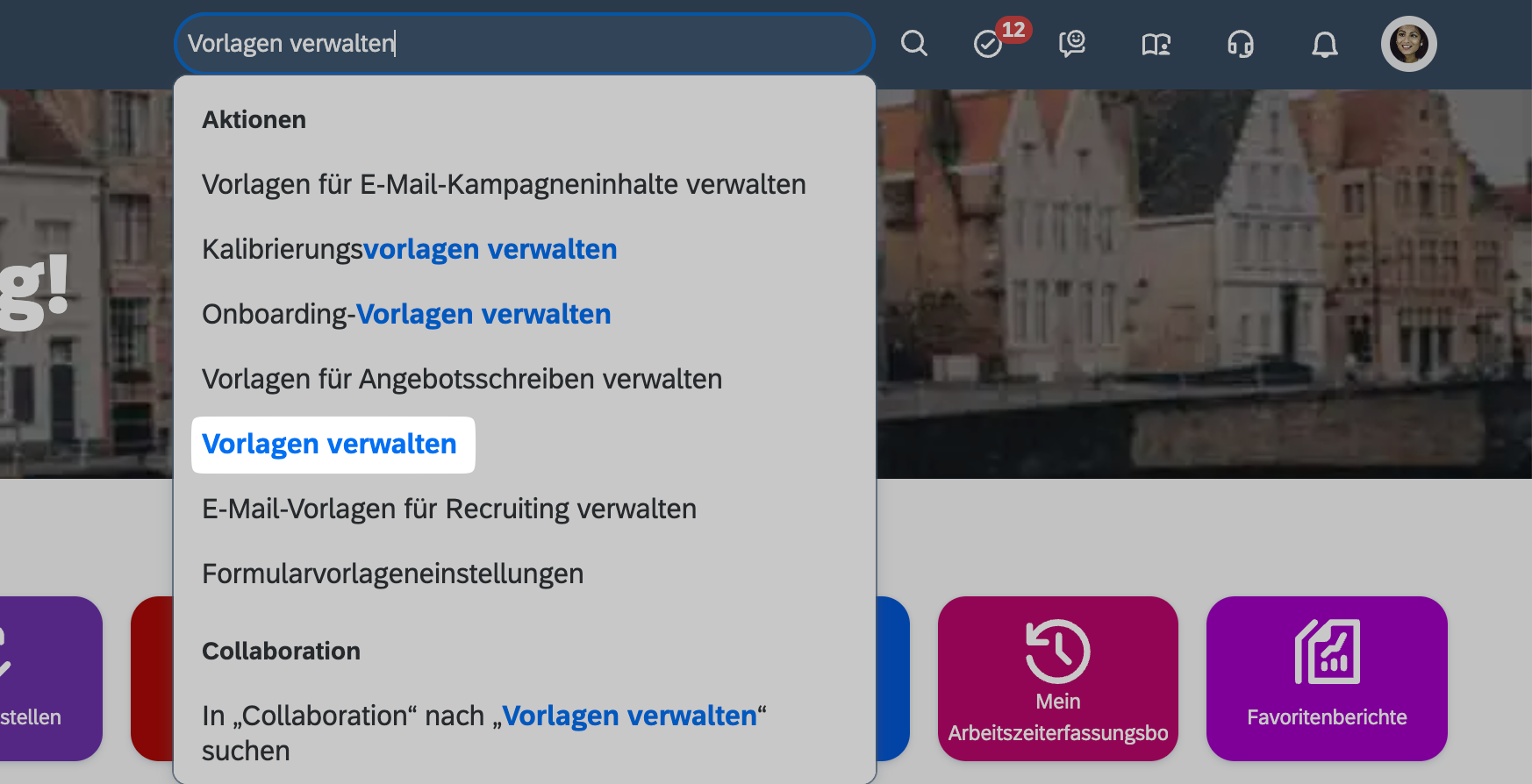Open the Favoritenberichte tile
Image resolution: width=1532 pixels, height=784 pixels.
click(1326, 678)
